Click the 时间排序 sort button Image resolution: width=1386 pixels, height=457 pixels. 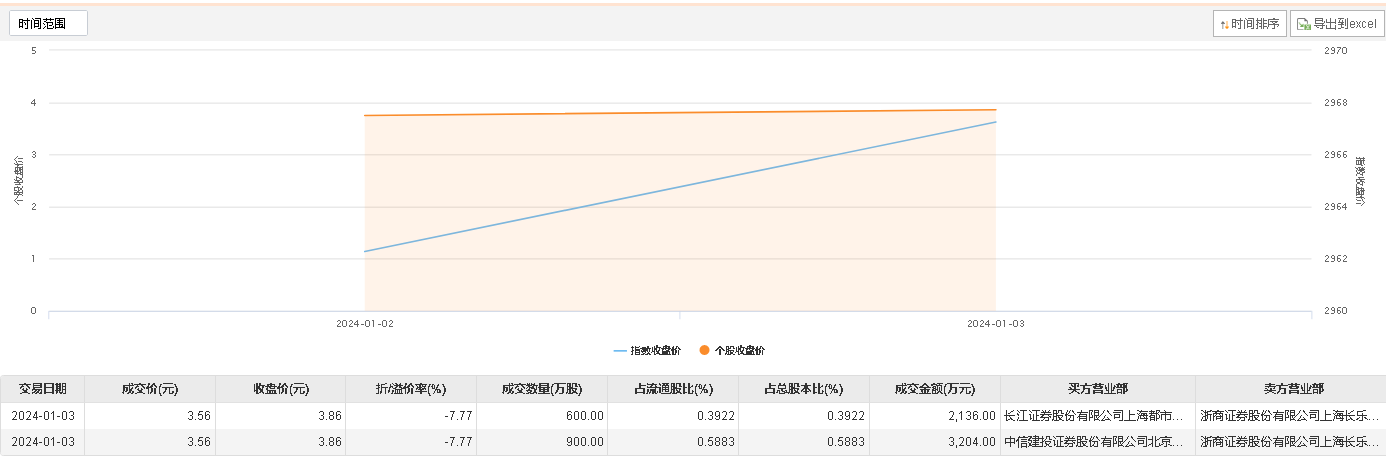[x=1249, y=24]
